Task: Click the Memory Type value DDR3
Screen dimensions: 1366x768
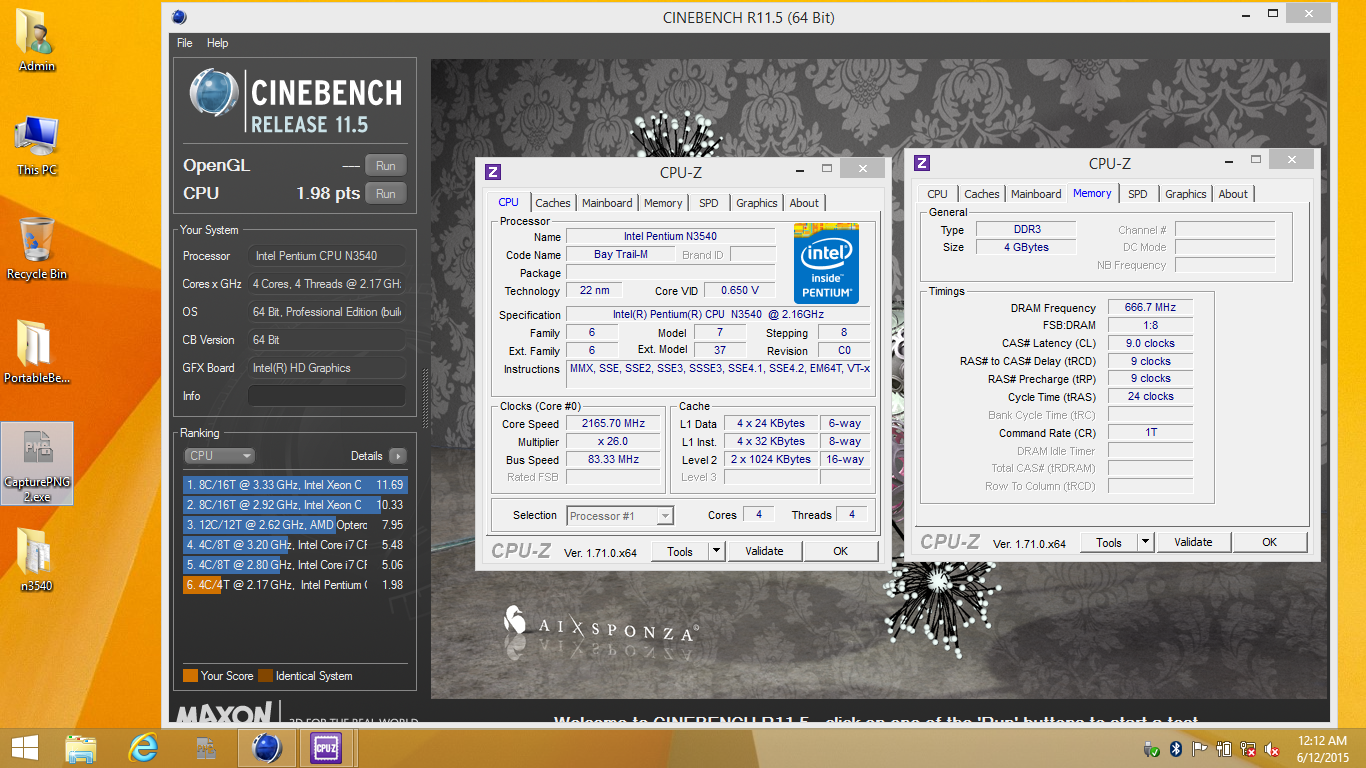Action: 1027,229
